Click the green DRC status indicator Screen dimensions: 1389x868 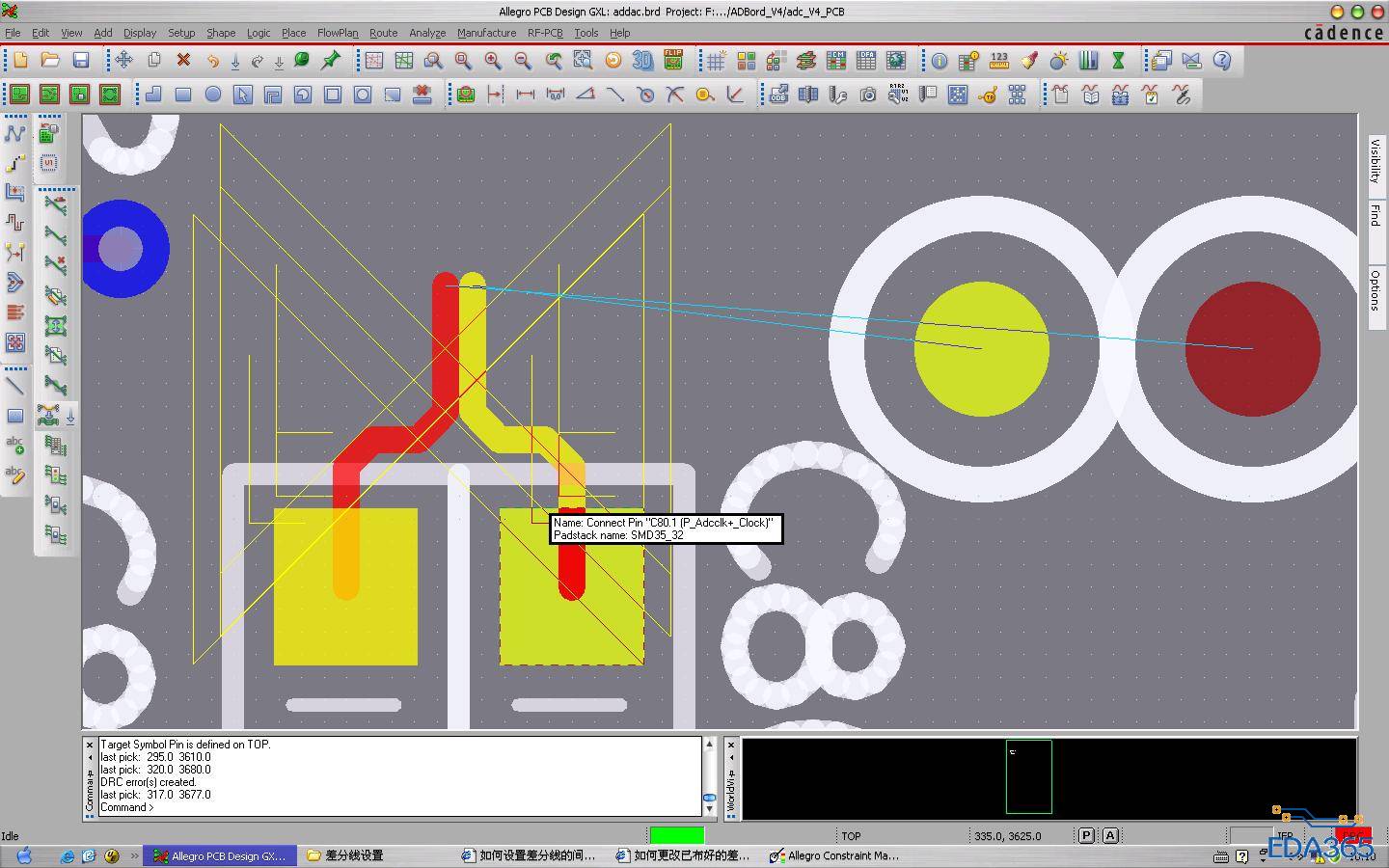pyautogui.click(x=676, y=835)
